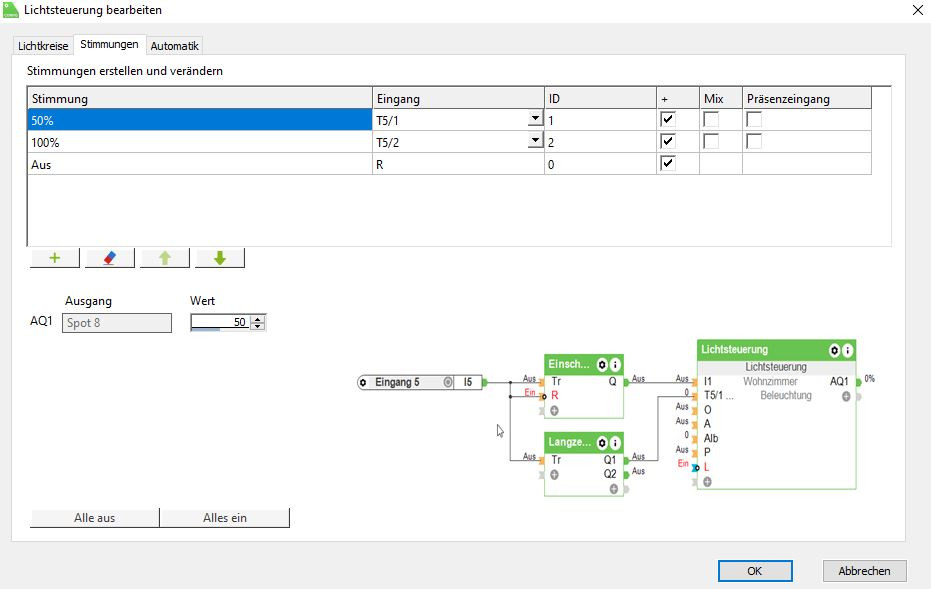Switch to the Lichtkreise tab
This screenshot has height=589, width=931.
click(x=43, y=46)
